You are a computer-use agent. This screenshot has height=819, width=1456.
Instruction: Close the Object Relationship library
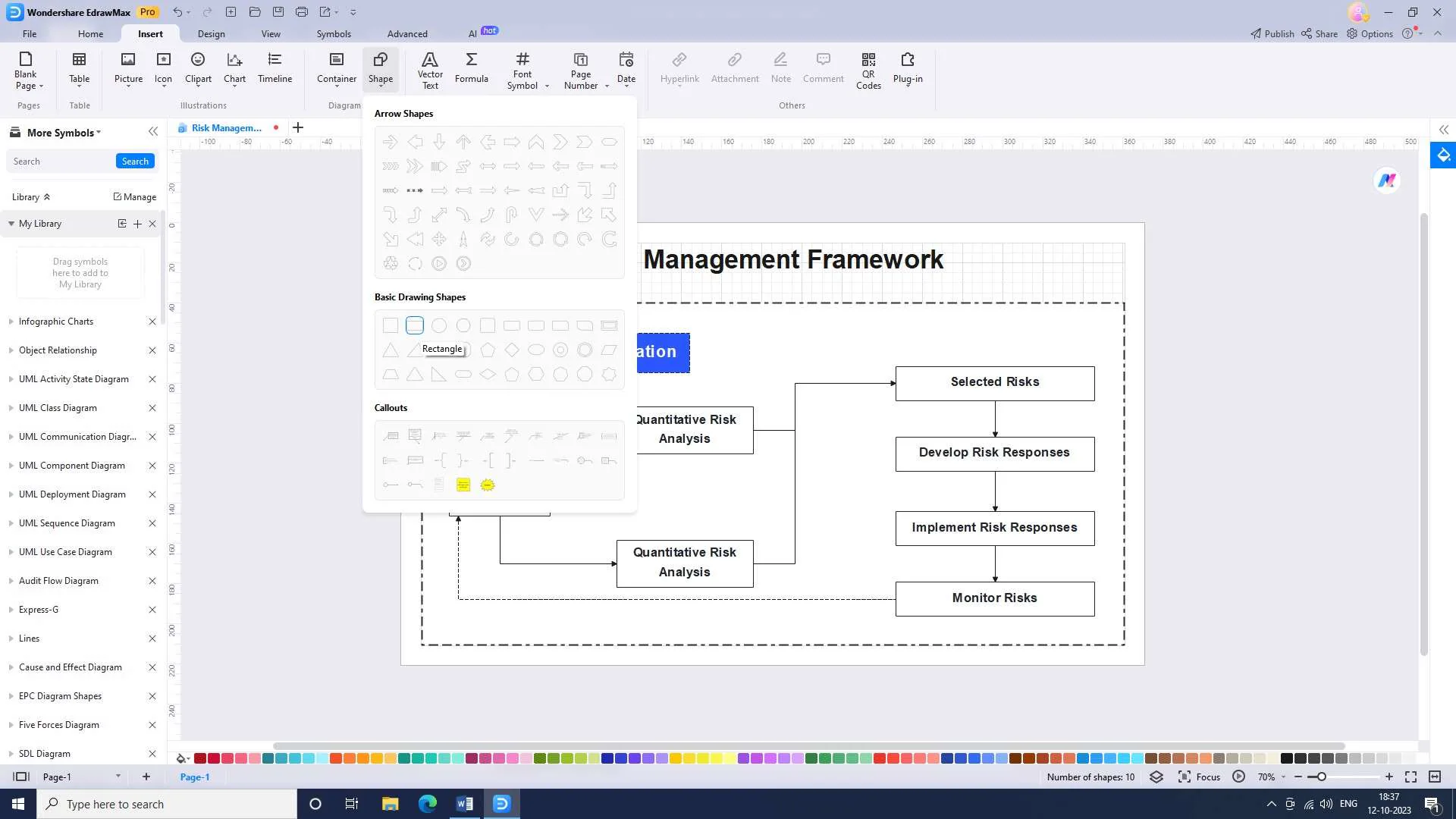(152, 350)
